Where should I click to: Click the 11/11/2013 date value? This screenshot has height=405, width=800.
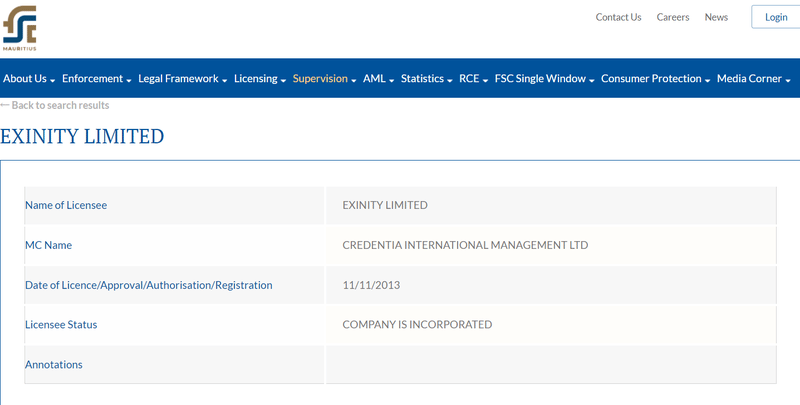coord(371,285)
